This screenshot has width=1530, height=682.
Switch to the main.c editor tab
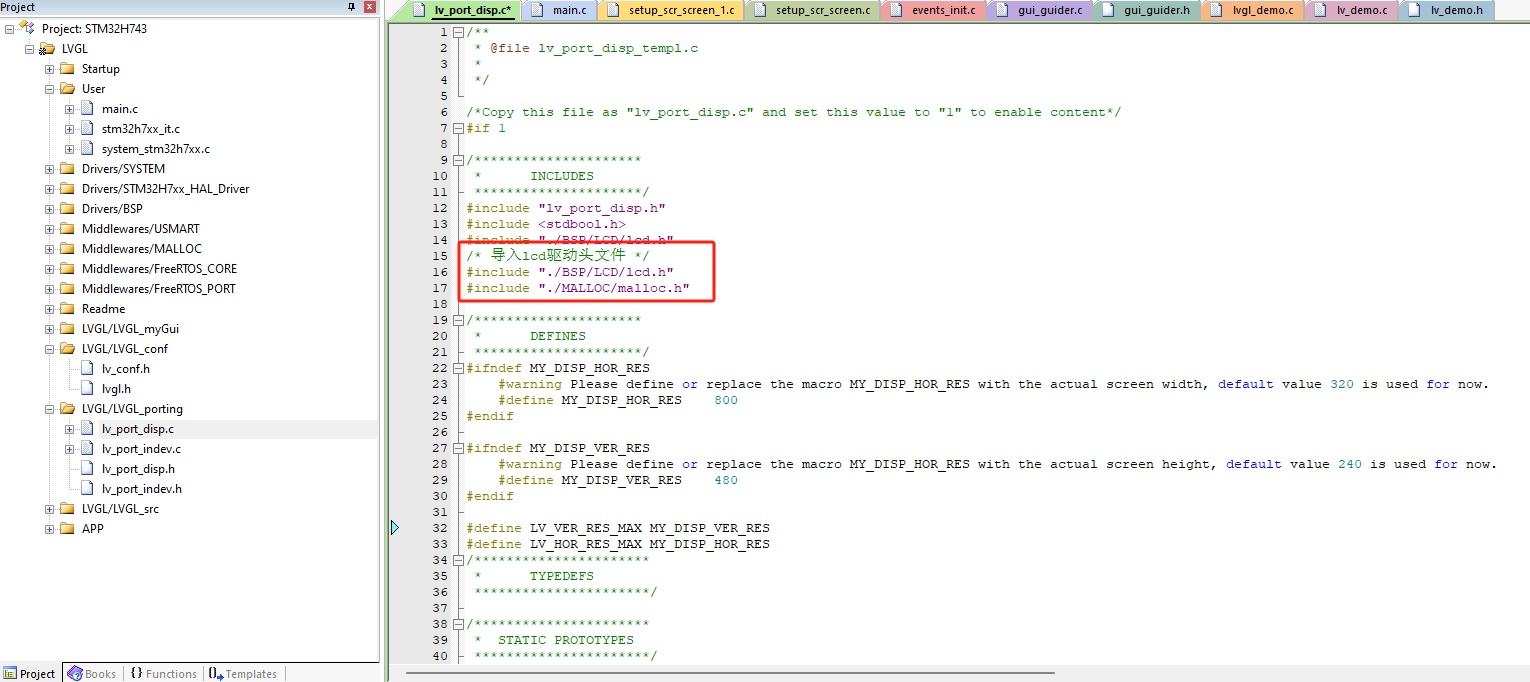559,10
